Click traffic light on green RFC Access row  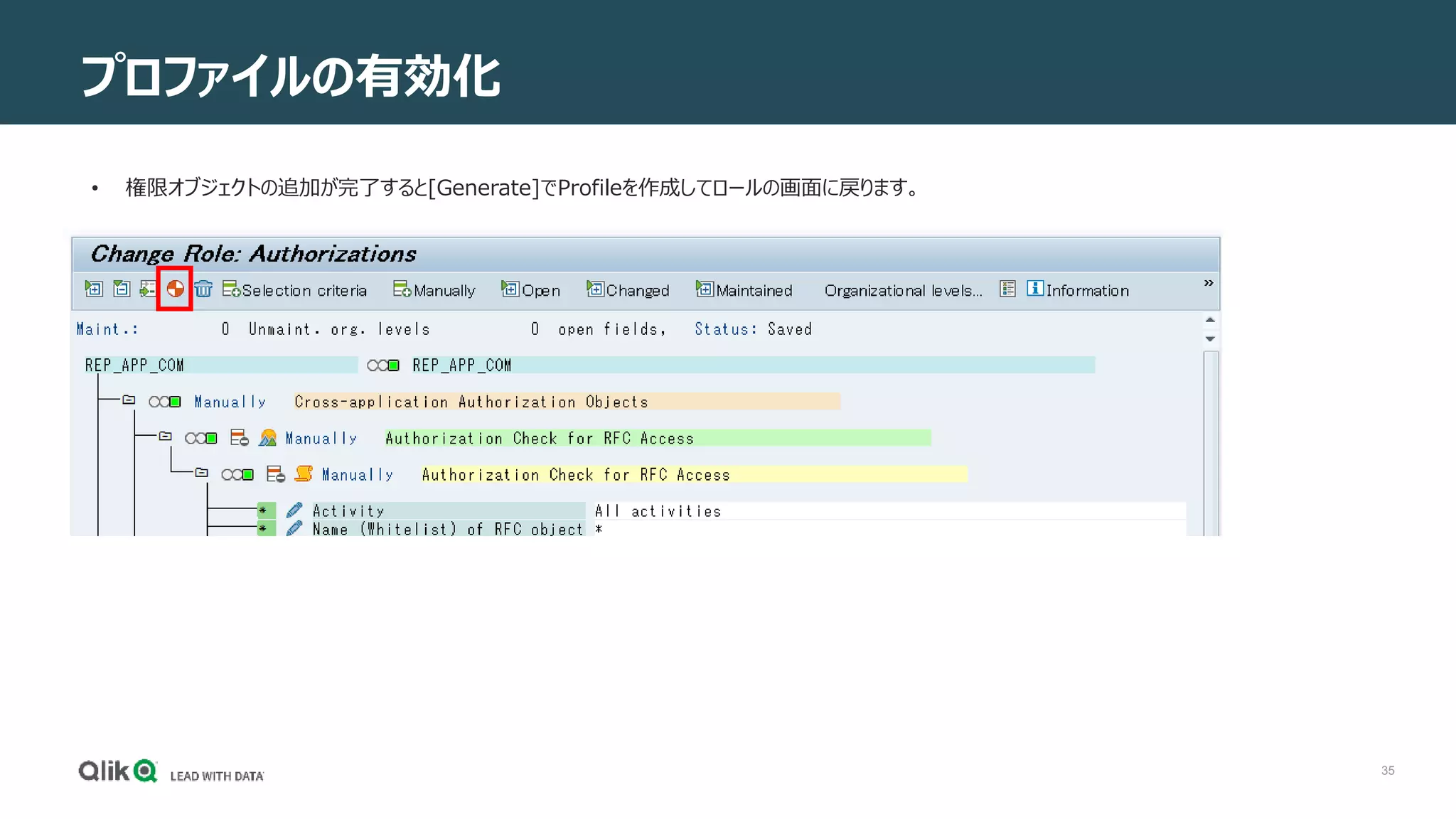(x=200, y=438)
